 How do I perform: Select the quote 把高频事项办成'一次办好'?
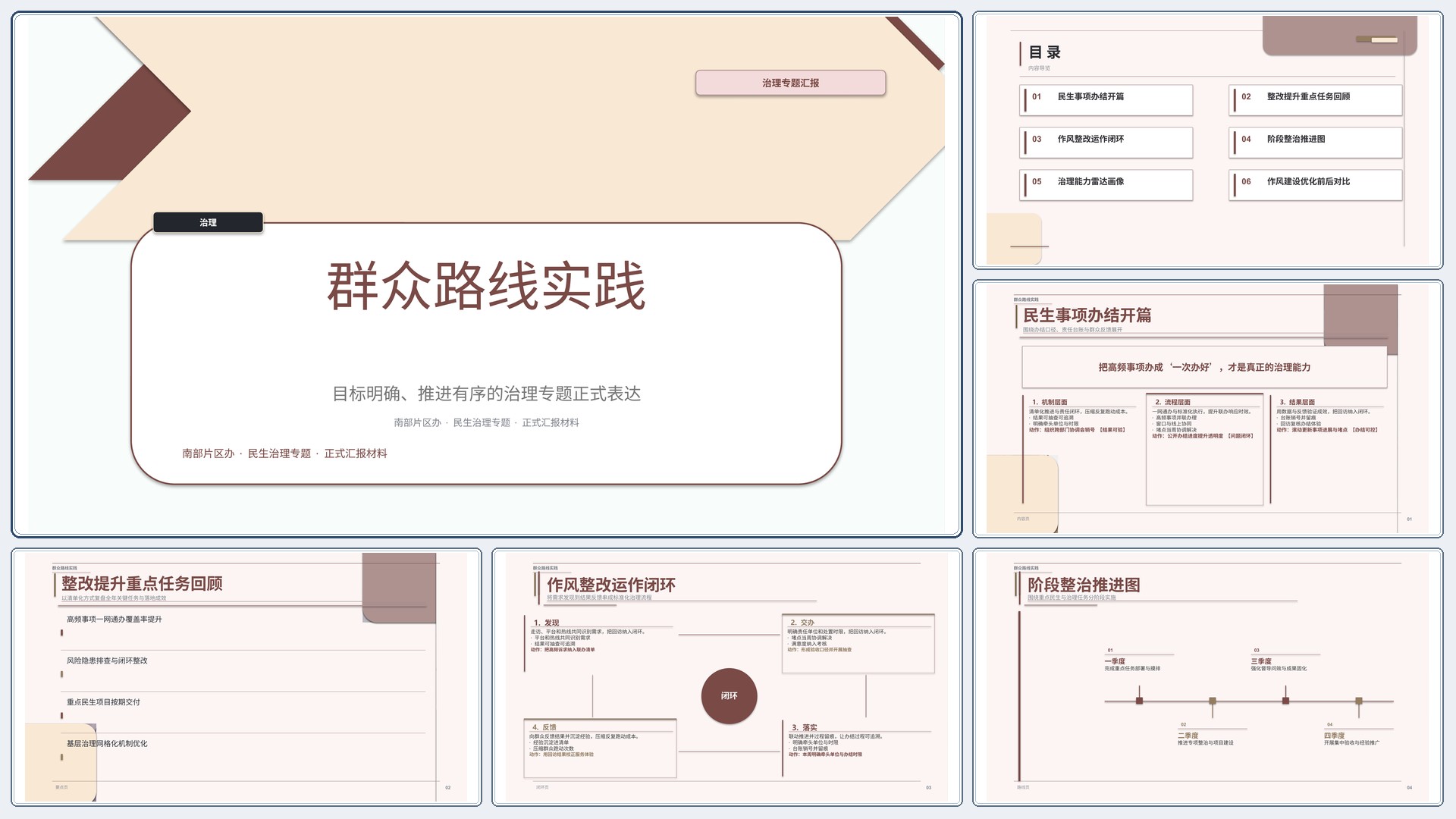tap(1204, 367)
